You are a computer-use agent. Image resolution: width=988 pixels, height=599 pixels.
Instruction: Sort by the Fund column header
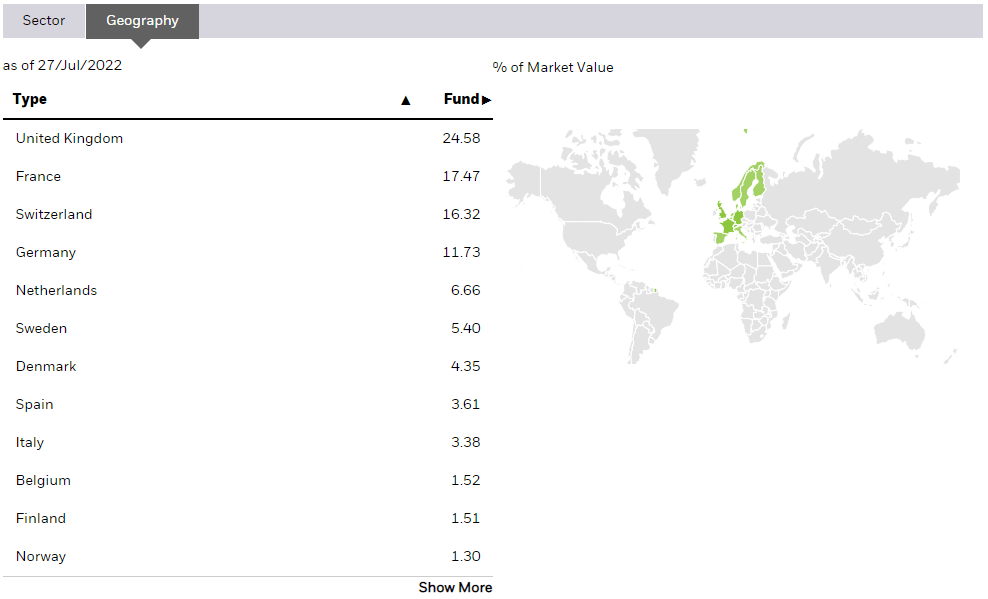[460, 99]
